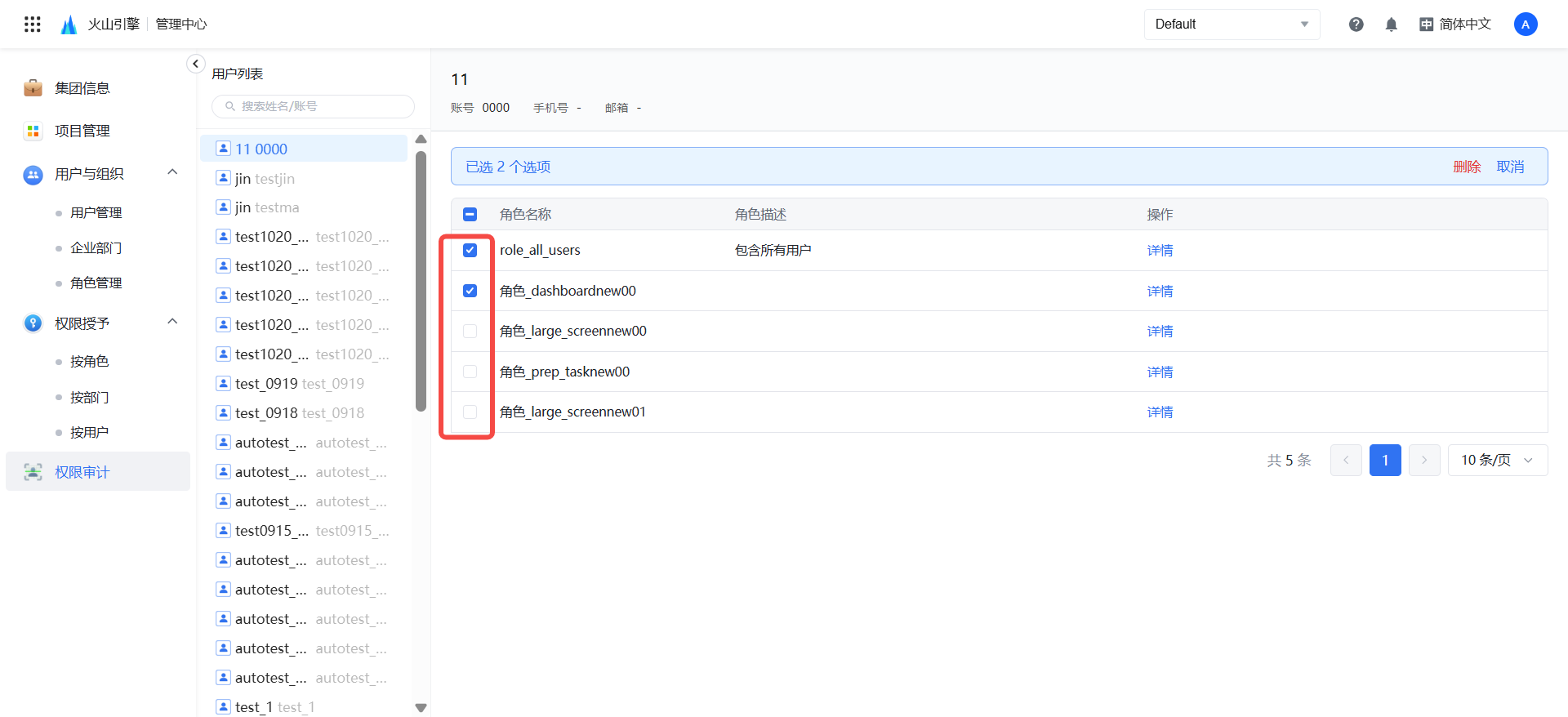Select user test_1 in list
Viewport: 1568px width, 717px height.
click(x=304, y=706)
